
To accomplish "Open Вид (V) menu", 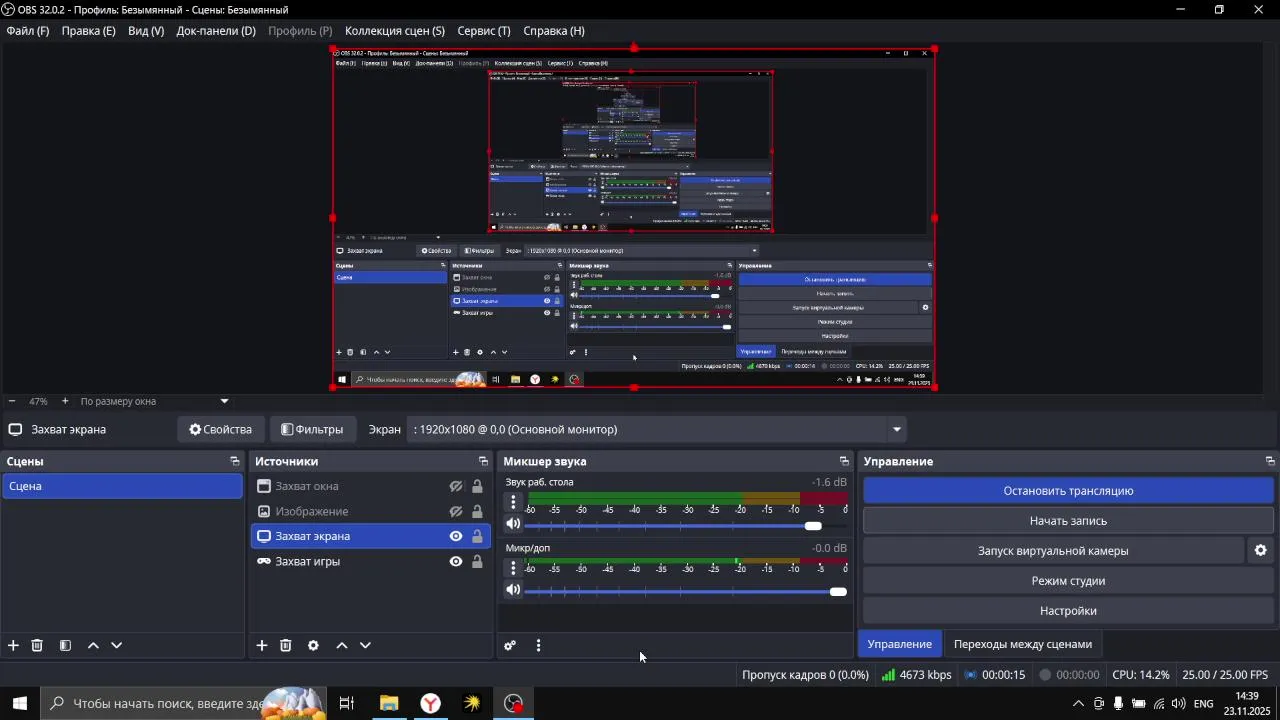I will 146,31.
